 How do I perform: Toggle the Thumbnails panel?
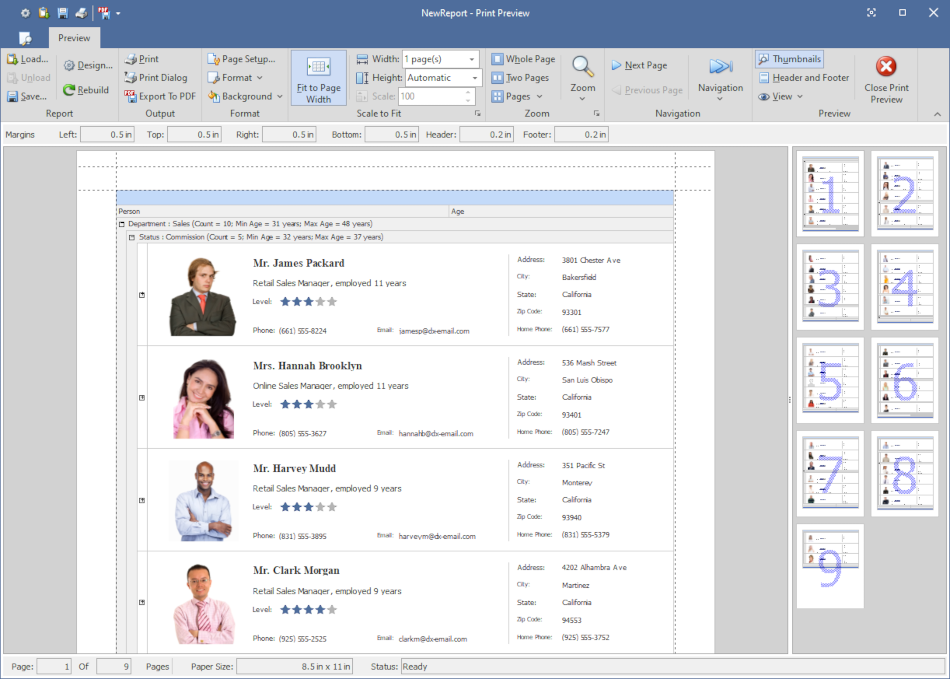pyautogui.click(x=789, y=58)
